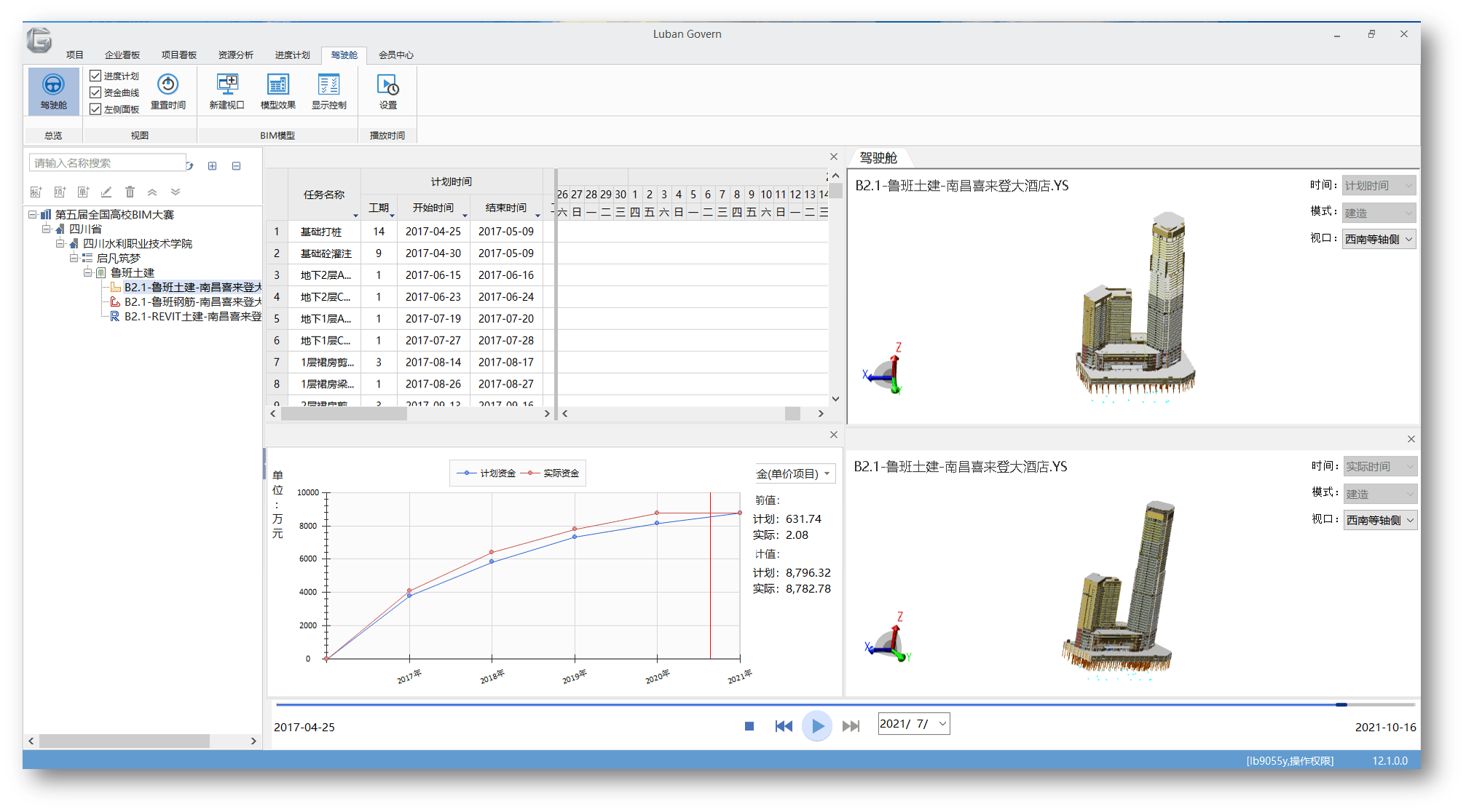Select the B2.1-REVIT土建 model in tree
Viewport: 1466px width, 812px height.
[x=186, y=316]
